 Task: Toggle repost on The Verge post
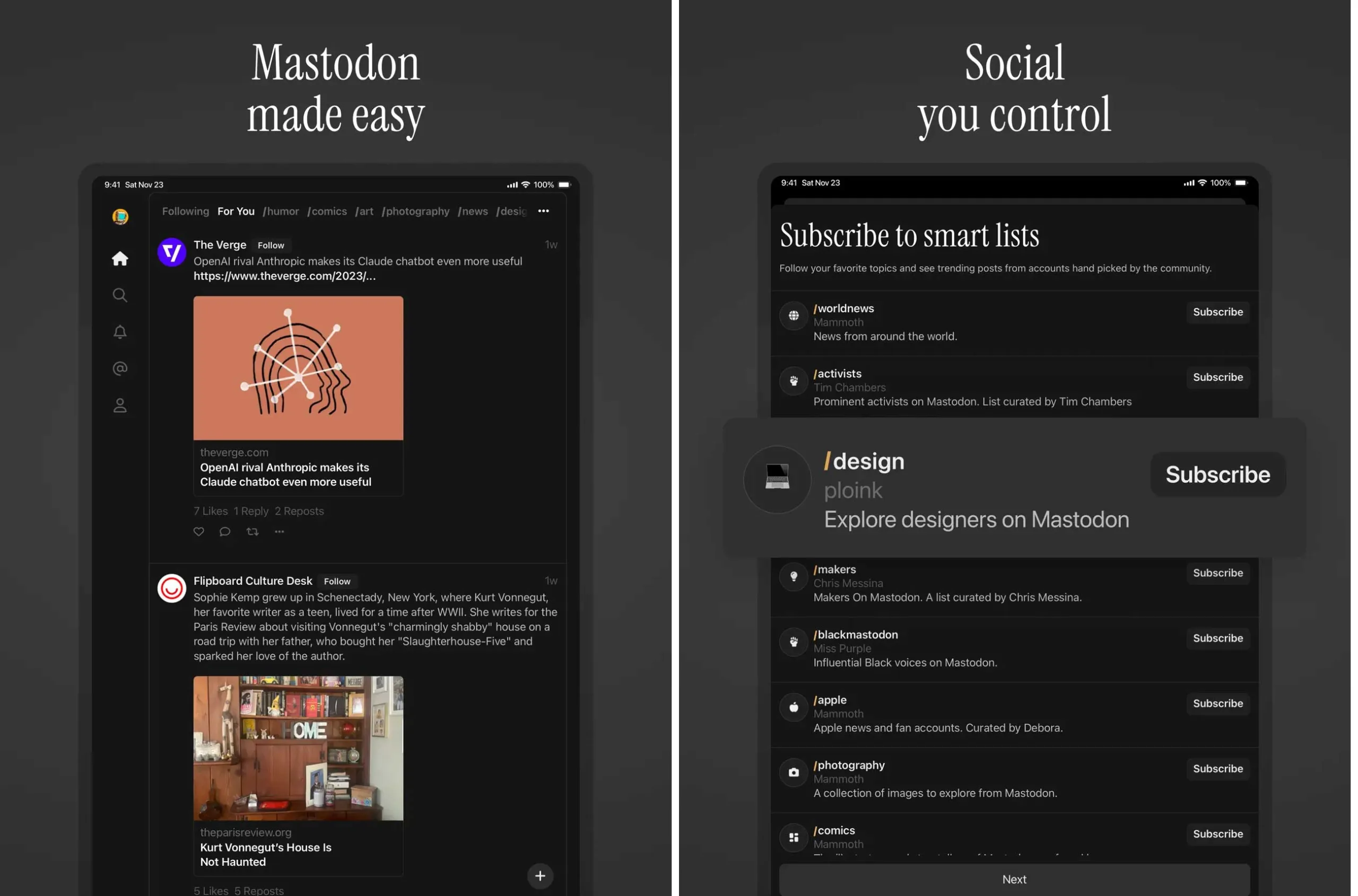pos(252,532)
